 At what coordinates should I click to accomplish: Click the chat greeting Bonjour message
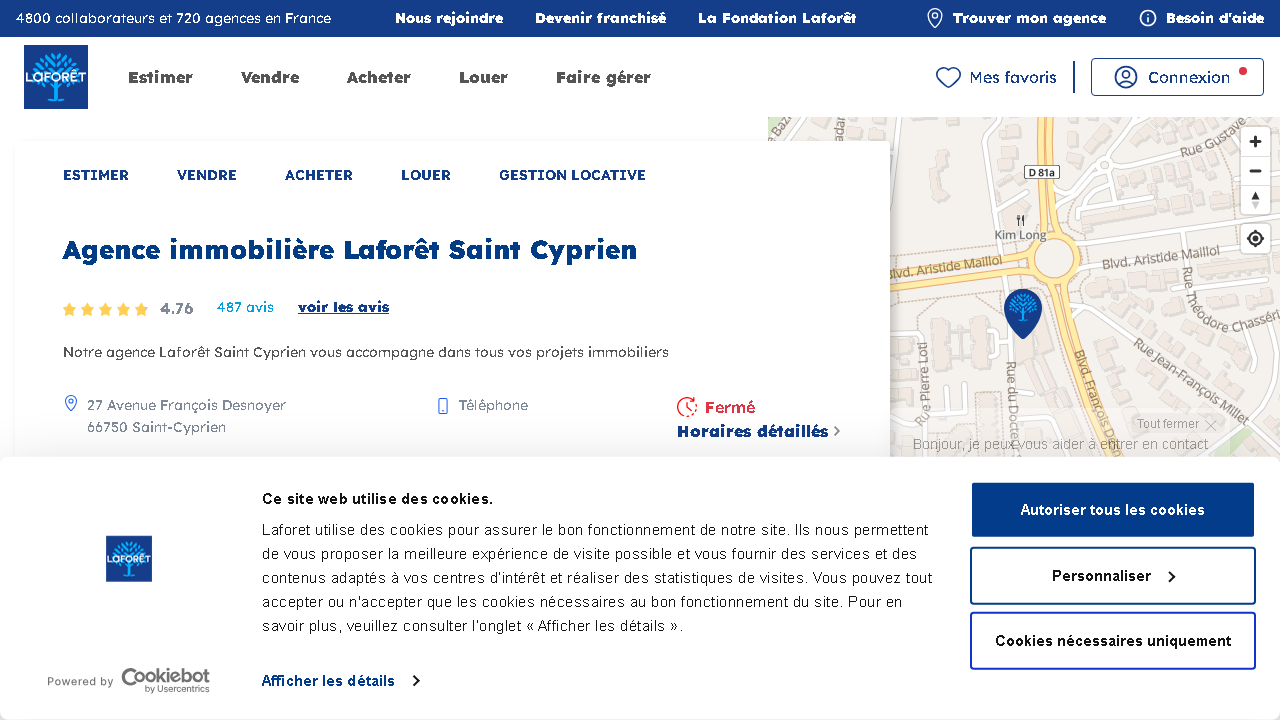click(1060, 445)
